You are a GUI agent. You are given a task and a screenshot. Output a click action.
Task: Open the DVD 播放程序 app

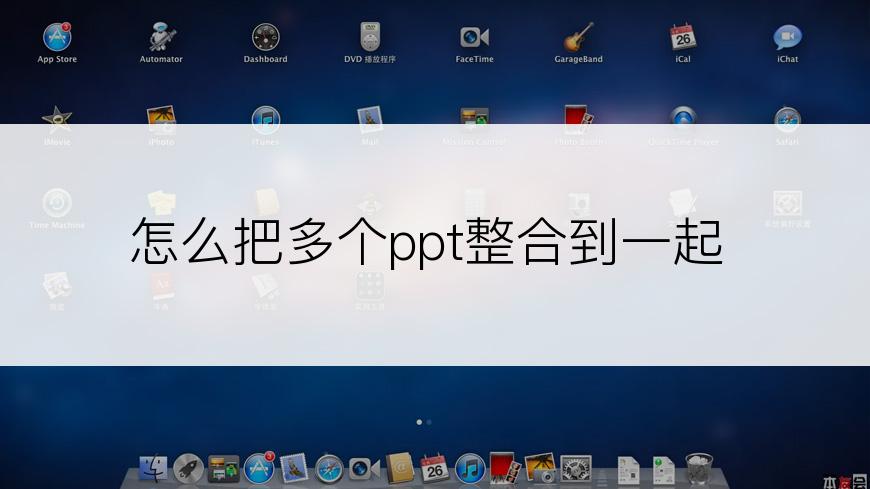click(370, 37)
